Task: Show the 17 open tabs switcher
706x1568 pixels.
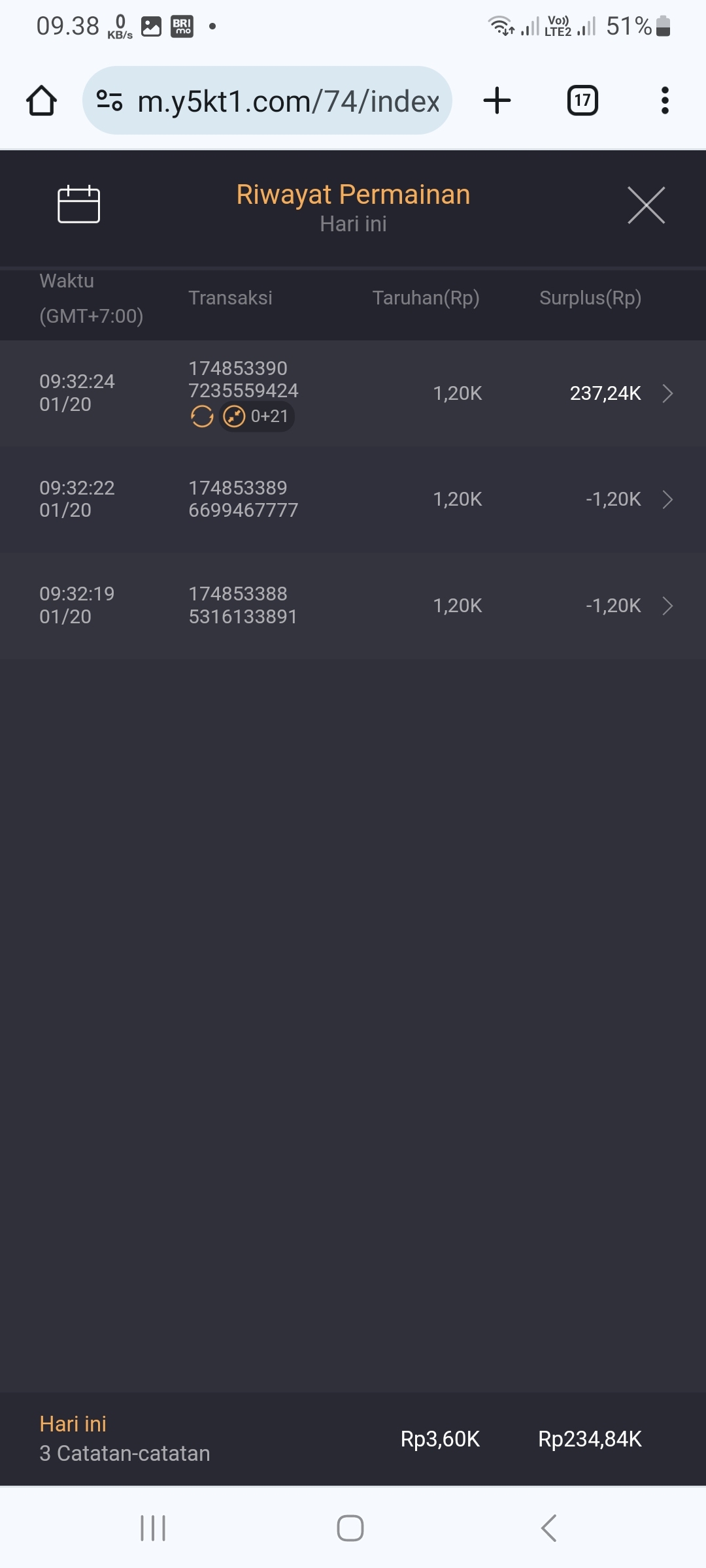Action: [582, 101]
